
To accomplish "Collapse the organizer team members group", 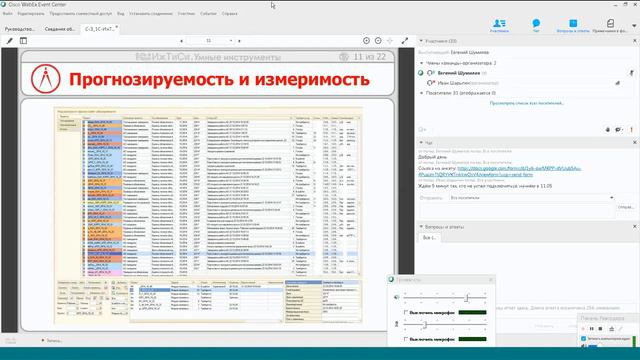I will (x=422, y=63).
